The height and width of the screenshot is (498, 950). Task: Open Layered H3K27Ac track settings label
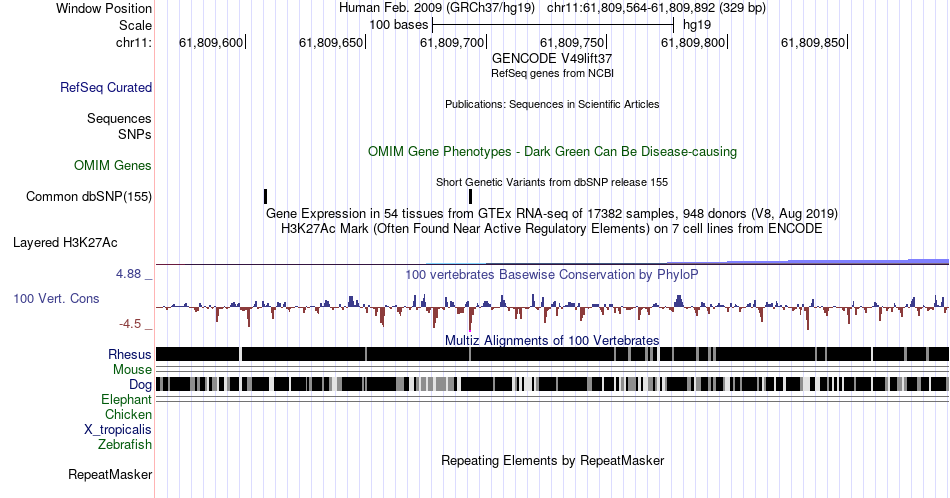(65, 242)
